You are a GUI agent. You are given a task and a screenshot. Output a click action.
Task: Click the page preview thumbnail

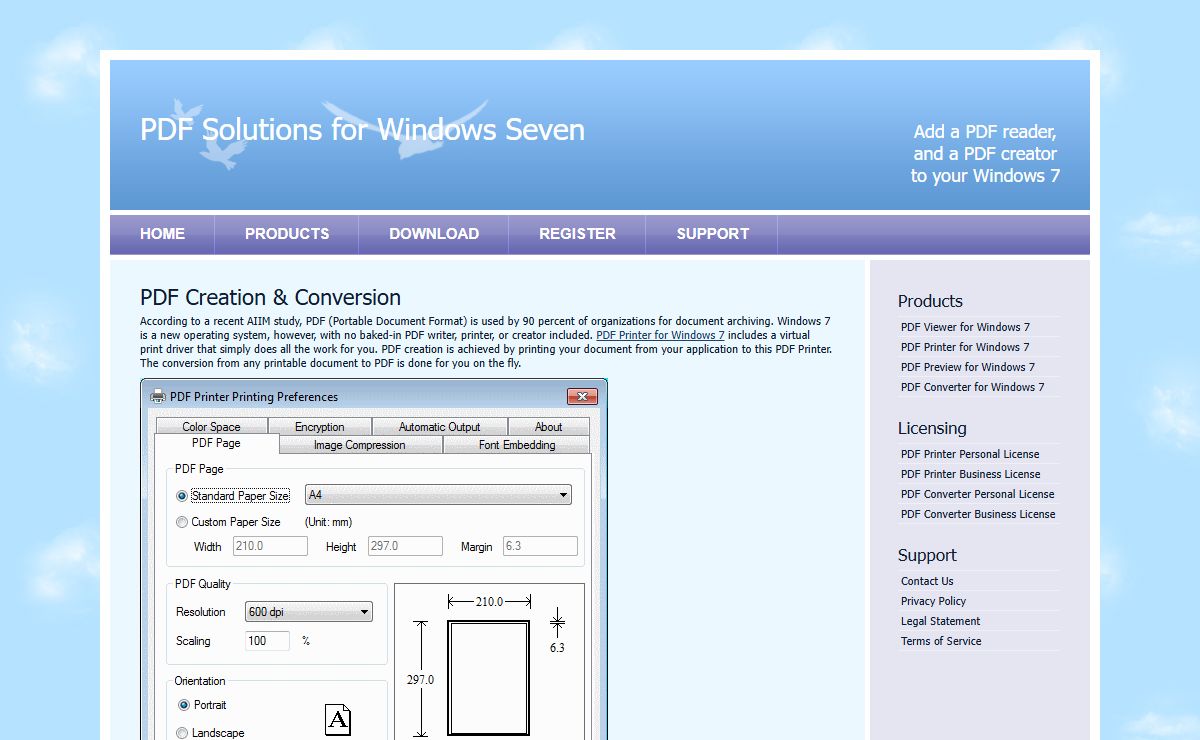pyautogui.click(x=488, y=678)
